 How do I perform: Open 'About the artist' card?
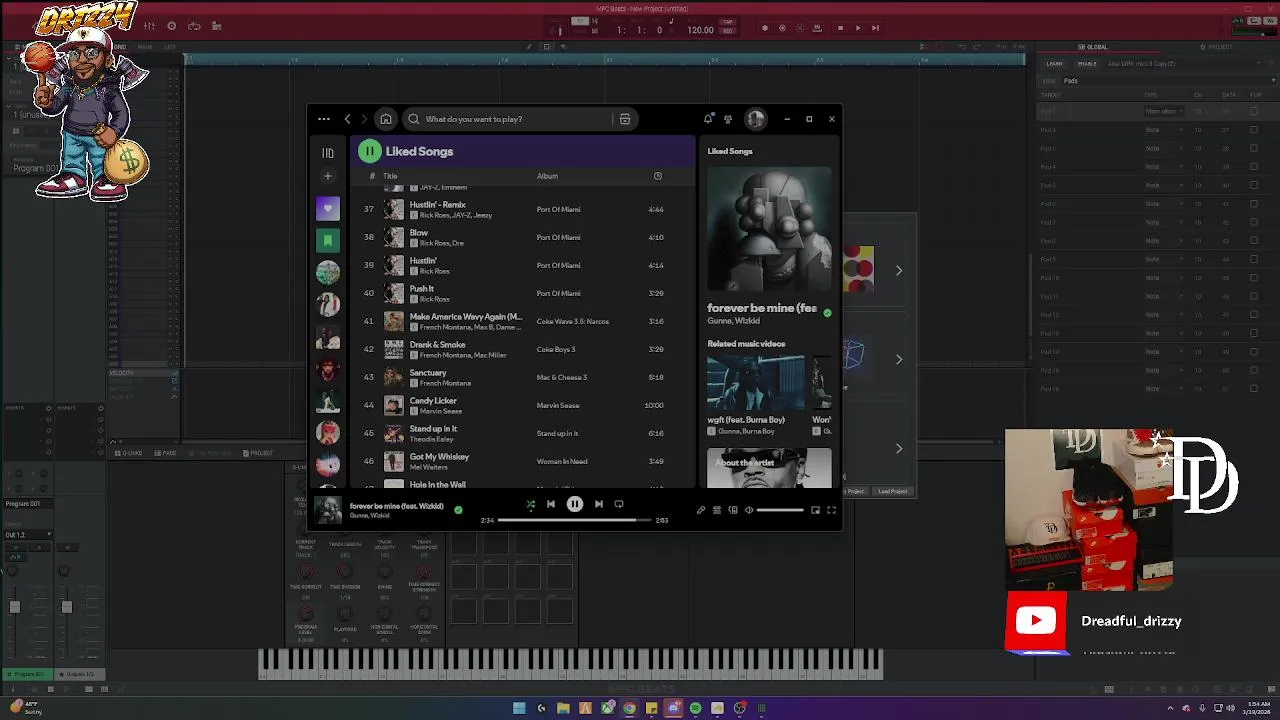[769, 468]
